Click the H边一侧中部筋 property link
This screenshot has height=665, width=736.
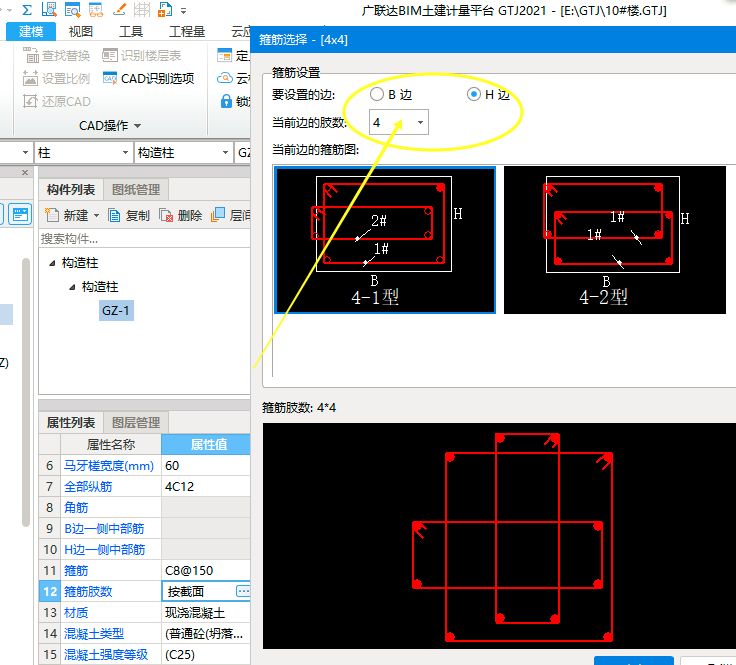(105, 550)
